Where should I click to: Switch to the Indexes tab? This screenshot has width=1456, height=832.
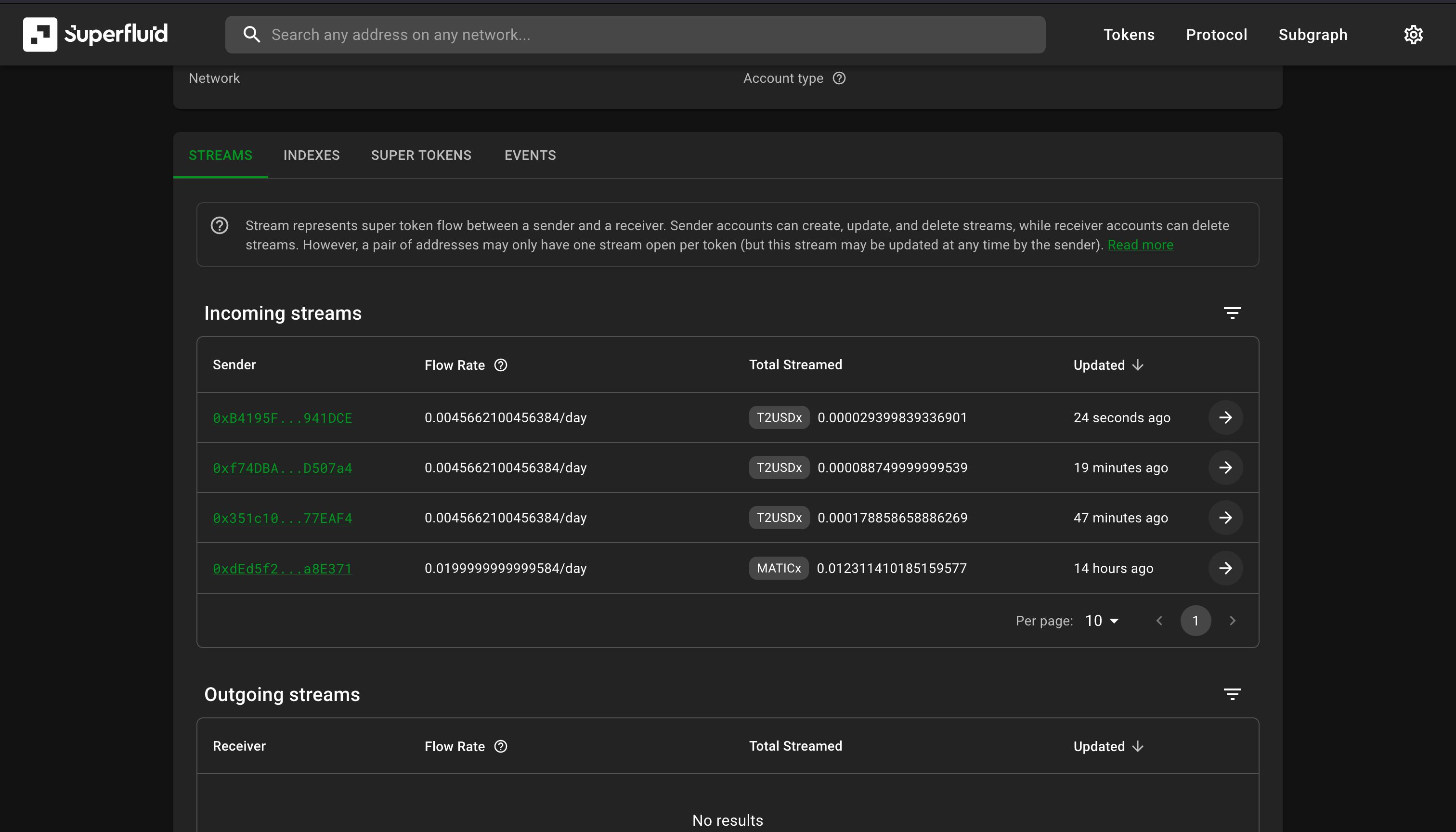312,156
